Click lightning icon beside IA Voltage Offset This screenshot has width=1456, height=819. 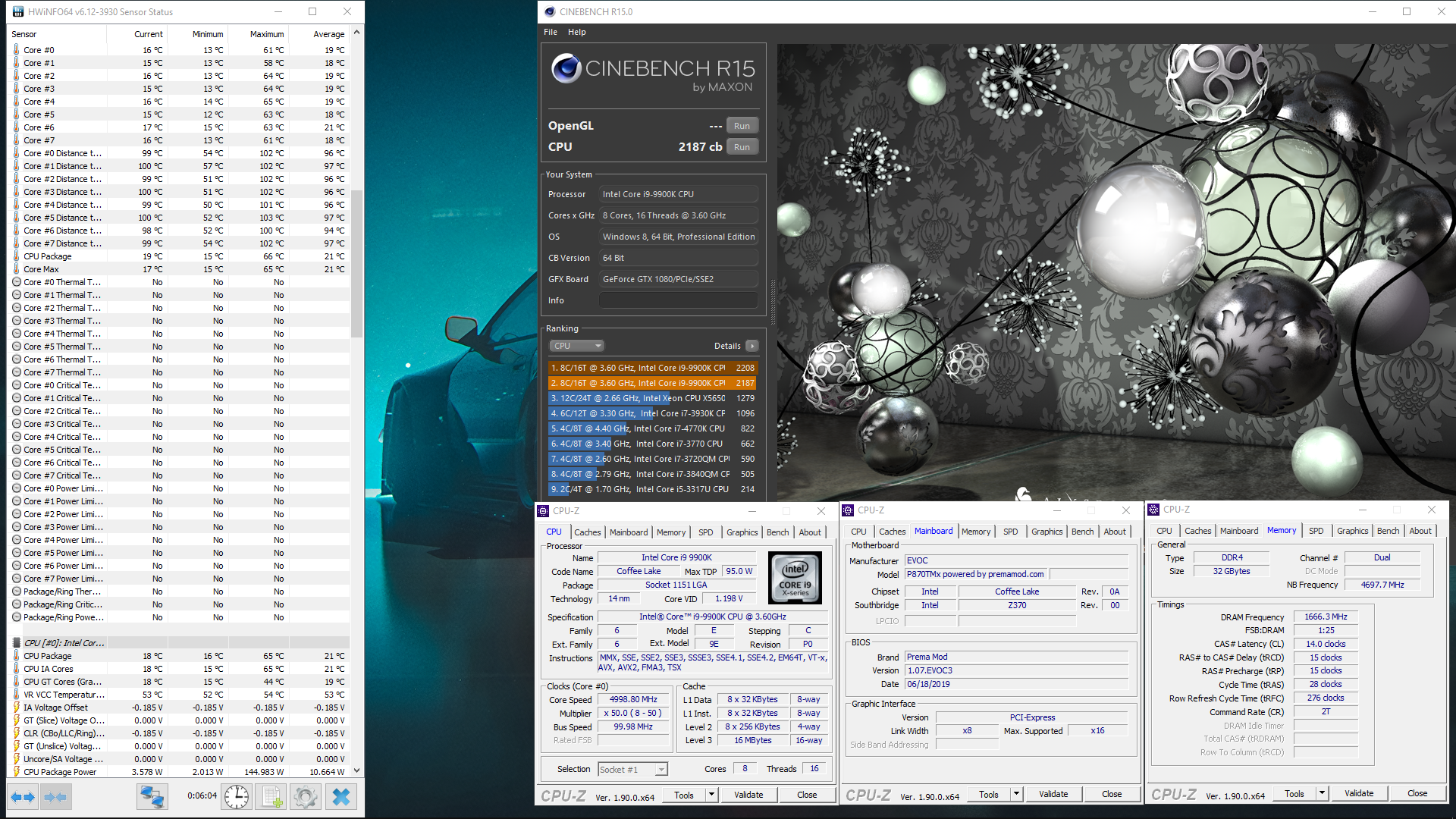(17, 708)
